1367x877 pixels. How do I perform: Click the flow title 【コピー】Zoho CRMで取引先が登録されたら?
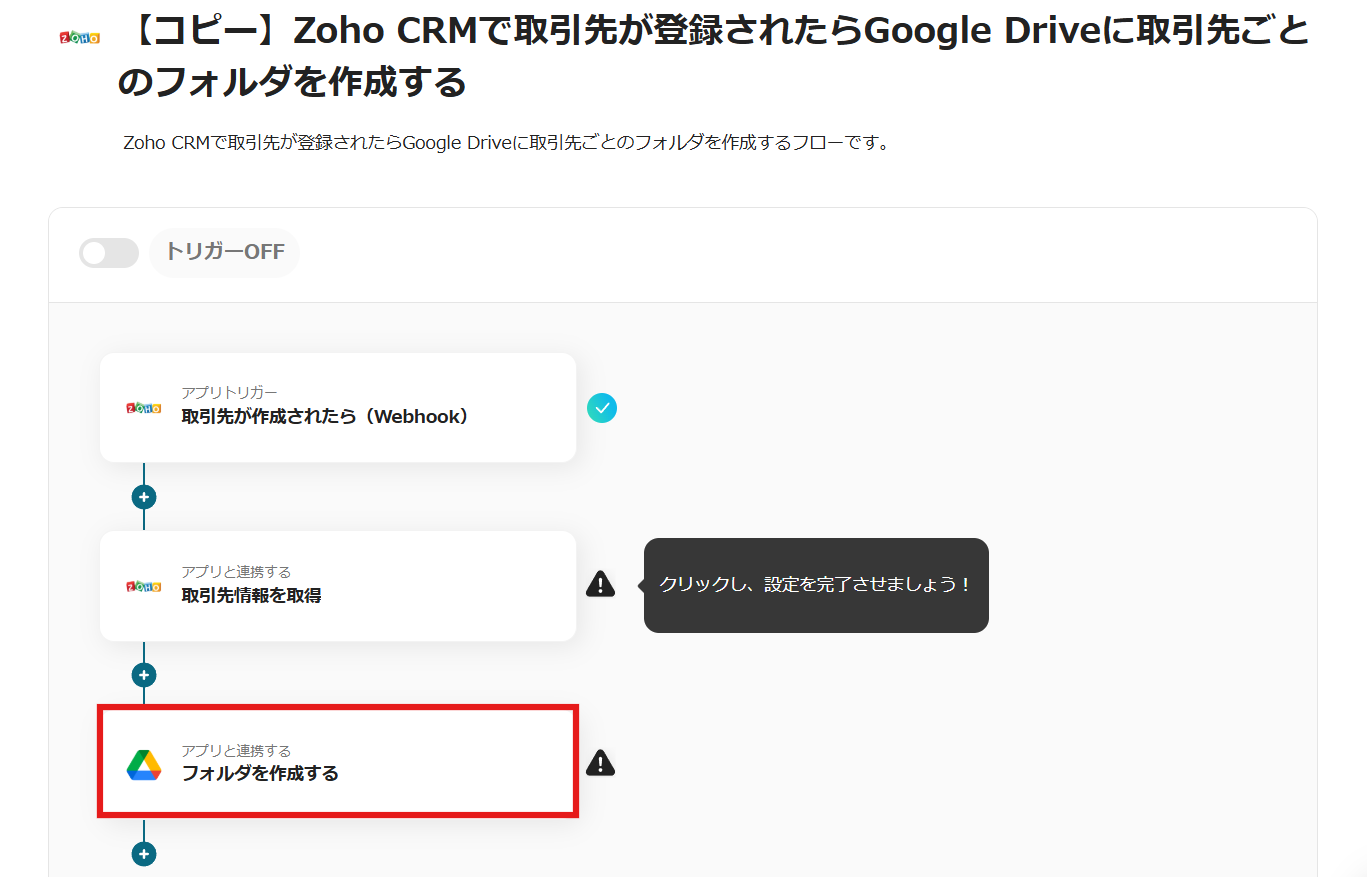point(713,56)
